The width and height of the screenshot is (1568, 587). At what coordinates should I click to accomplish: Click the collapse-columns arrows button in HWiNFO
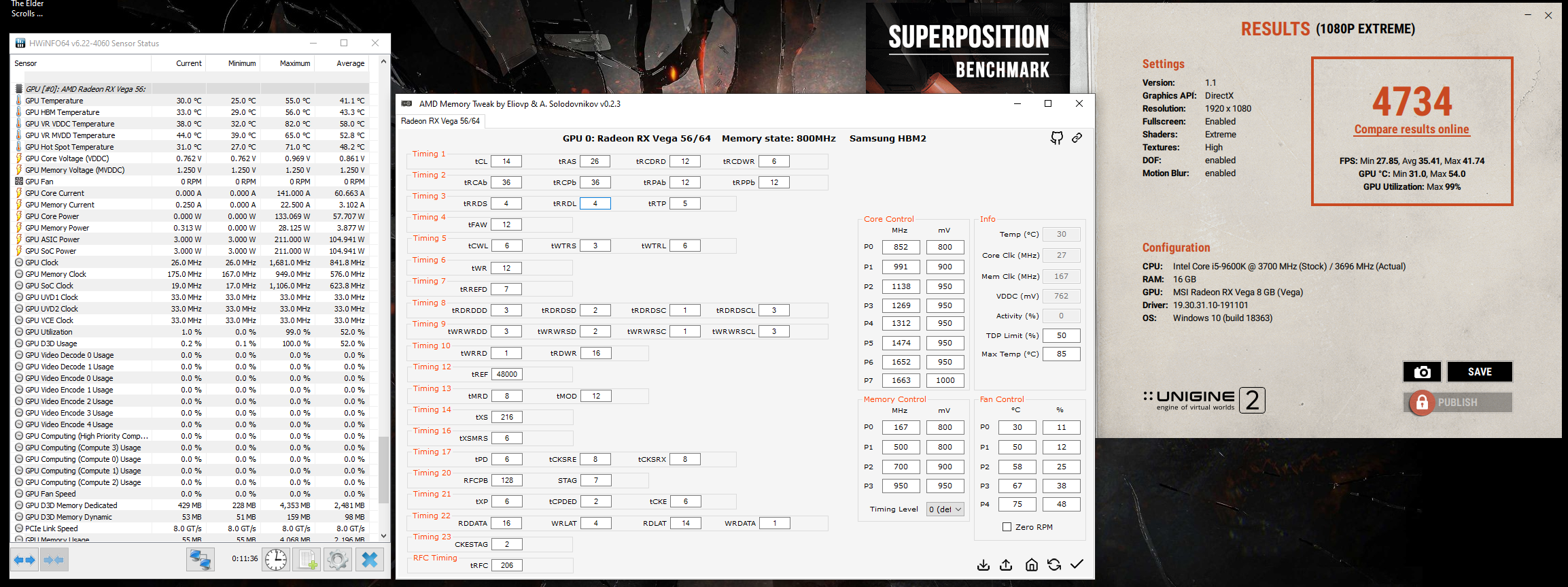(53, 560)
